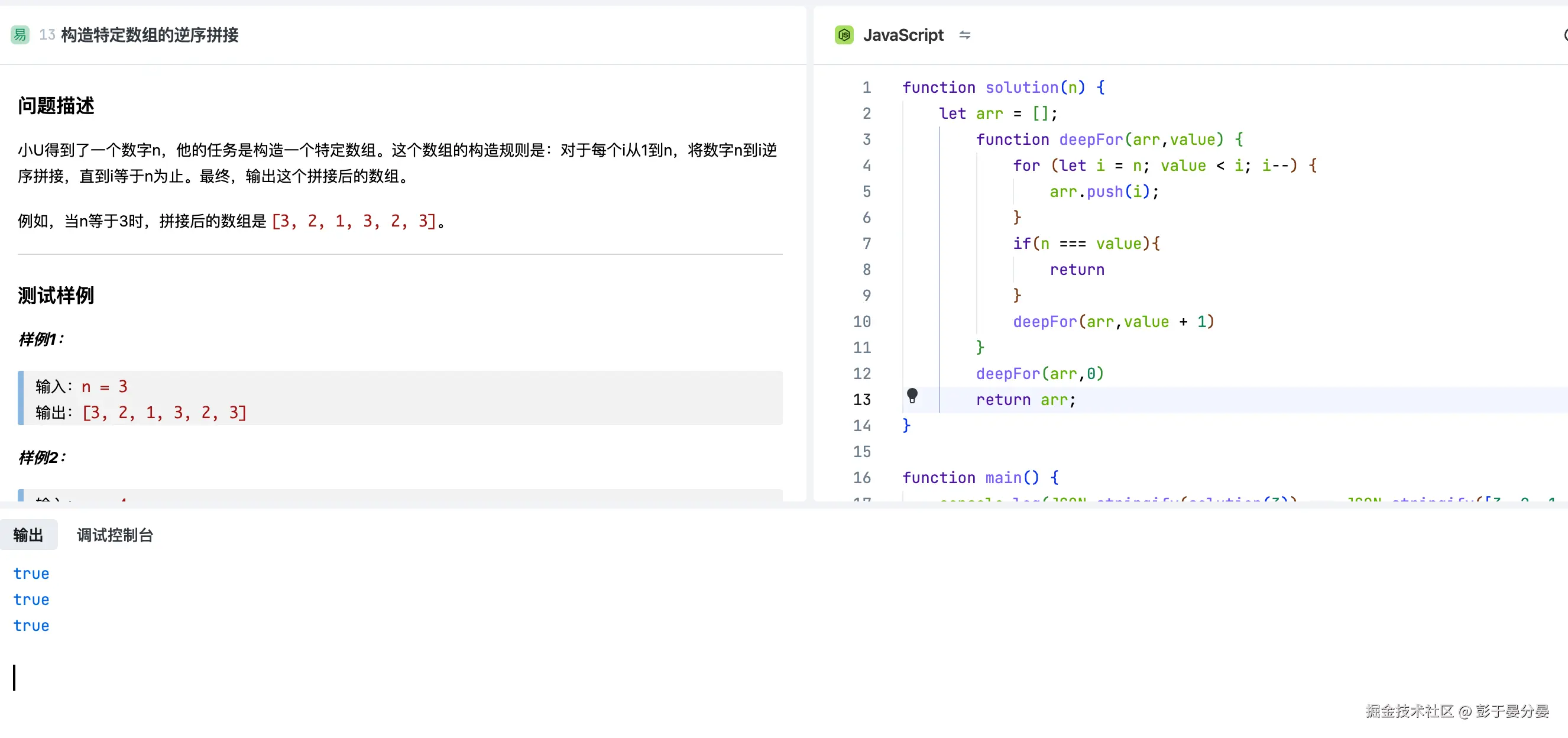Image resolution: width=1568 pixels, height=738 pixels.
Task: Place cursor on the 'return arr;' line
Action: [1026, 399]
